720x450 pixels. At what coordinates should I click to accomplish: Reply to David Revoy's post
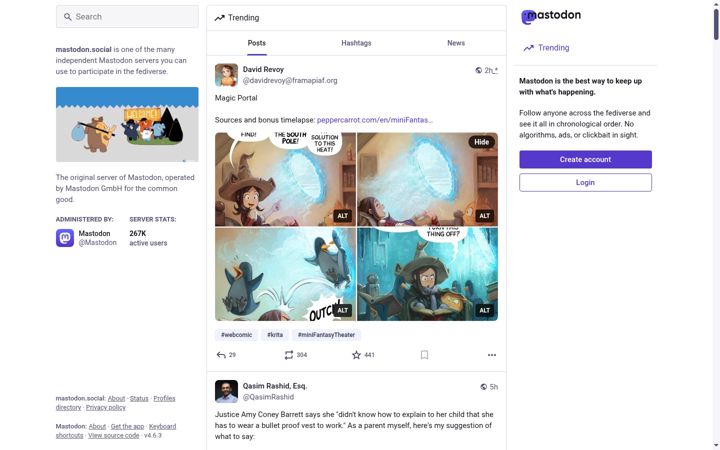coord(221,355)
